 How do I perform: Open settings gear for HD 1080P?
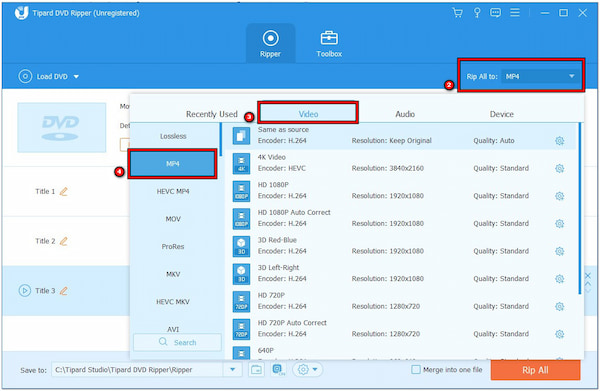click(x=559, y=196)
